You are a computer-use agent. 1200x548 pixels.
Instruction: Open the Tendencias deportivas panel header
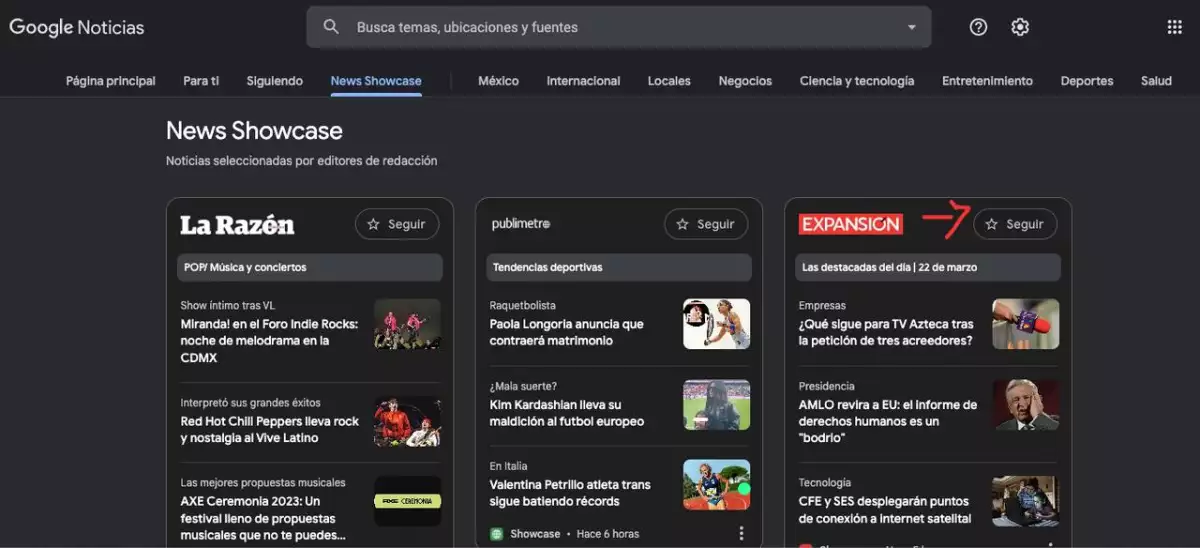point(618,267)
